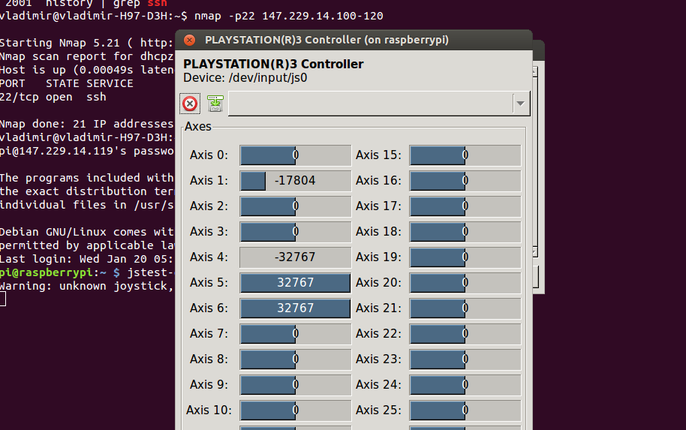Click the Axis 4 bar showing -32767

coord(295,257)
